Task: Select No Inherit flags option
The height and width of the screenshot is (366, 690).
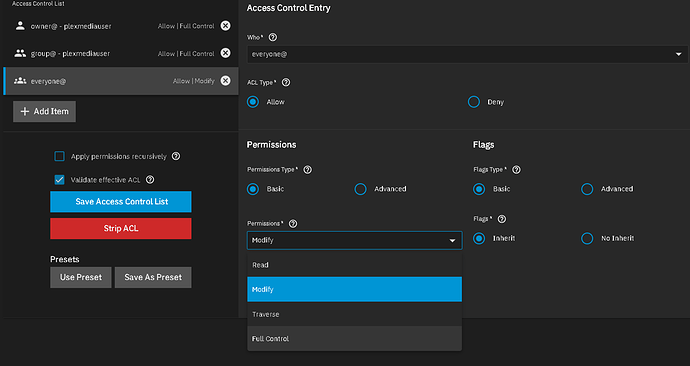Action: click(587, 238)
